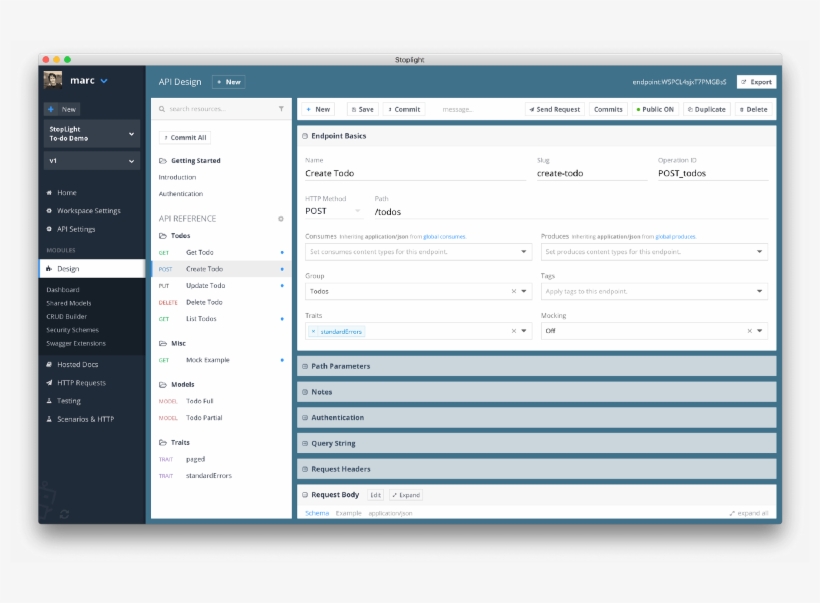Click the Send Request button
The width and height of the screenshot is (820, 603).
[x=553, y=109]
